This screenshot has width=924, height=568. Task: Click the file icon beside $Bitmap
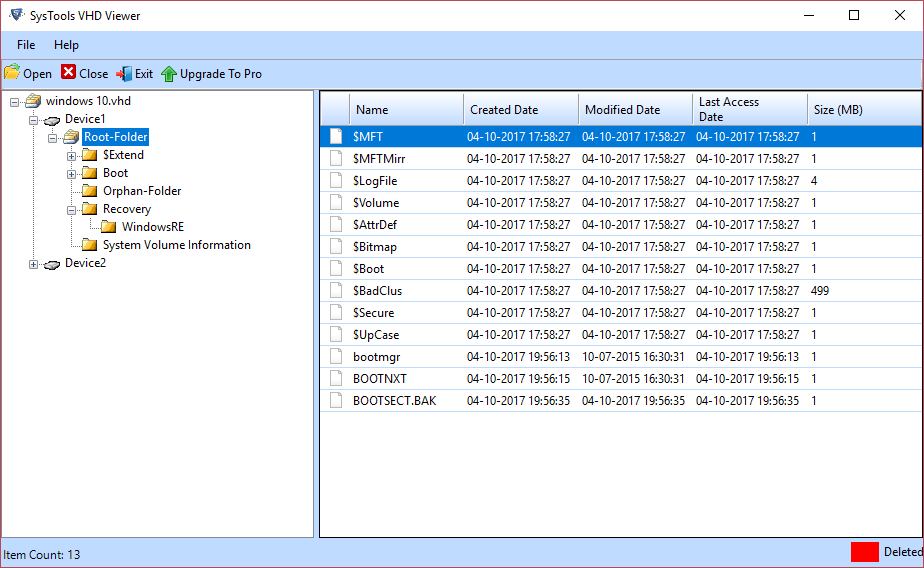pos(336,246)
